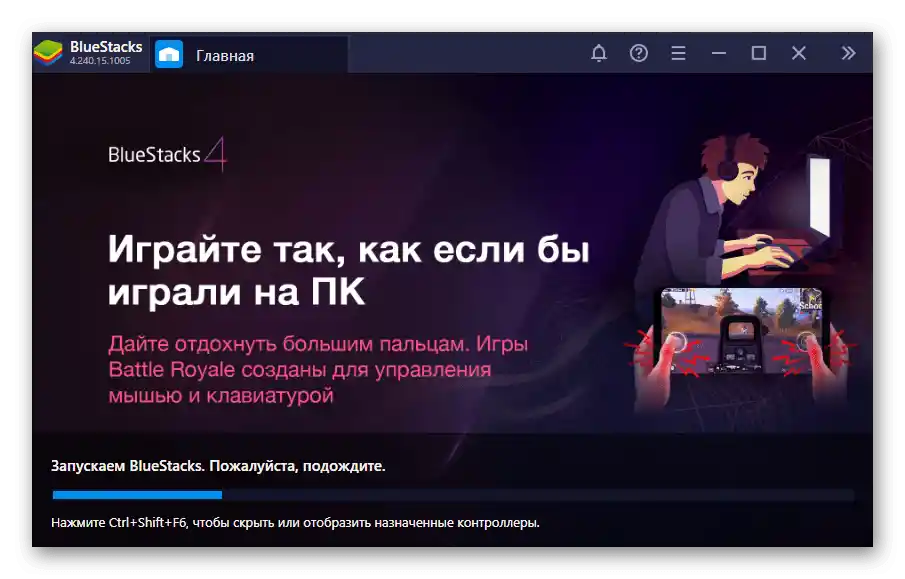Minimize the BlueStacks window
905x579 pixels.
click(719, 53)
